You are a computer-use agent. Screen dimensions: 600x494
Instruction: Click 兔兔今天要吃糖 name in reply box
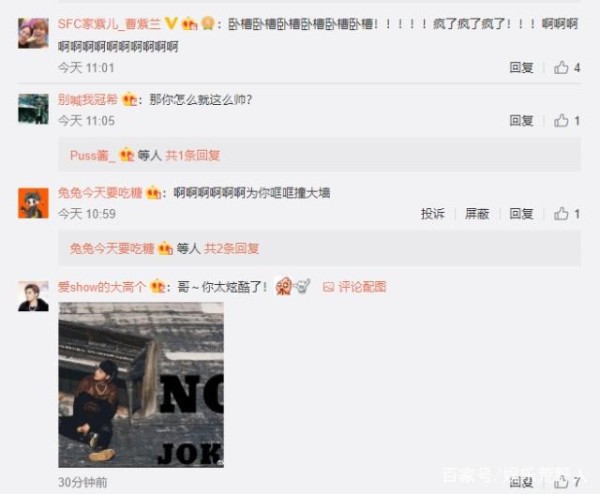tap(112, 248)
